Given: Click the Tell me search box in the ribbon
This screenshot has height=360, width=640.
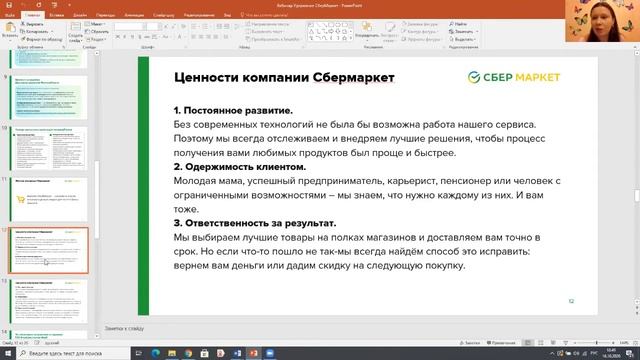Looking at the screenshot, I should [x=265, y=15].
